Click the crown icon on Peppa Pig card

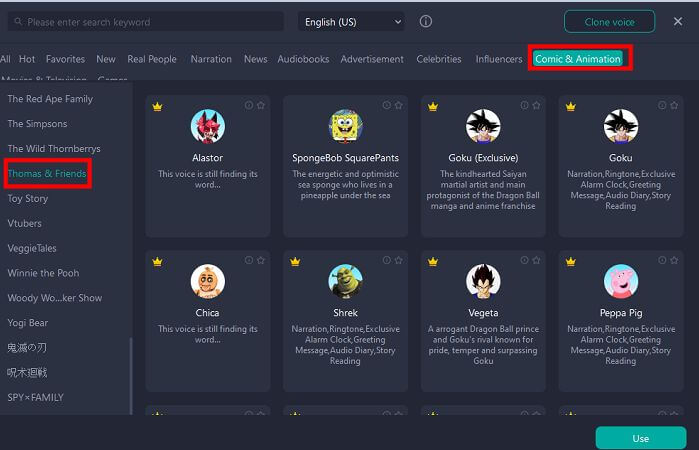pos(571,262)
